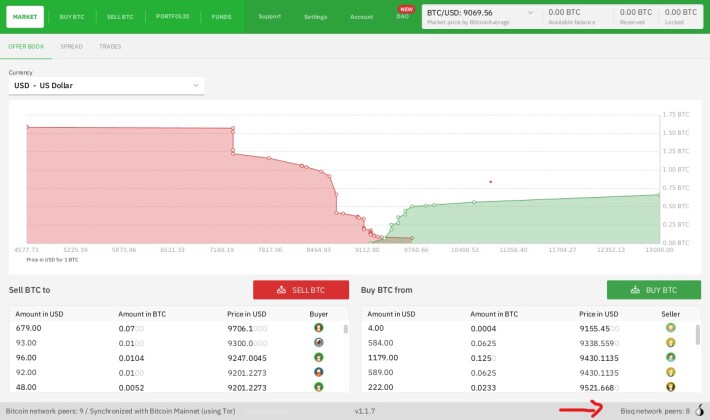The height and width of the screenshot is (420, 710).
Task: Click the Tor onion icon in status bar
Action: click(x=700, y=410)
